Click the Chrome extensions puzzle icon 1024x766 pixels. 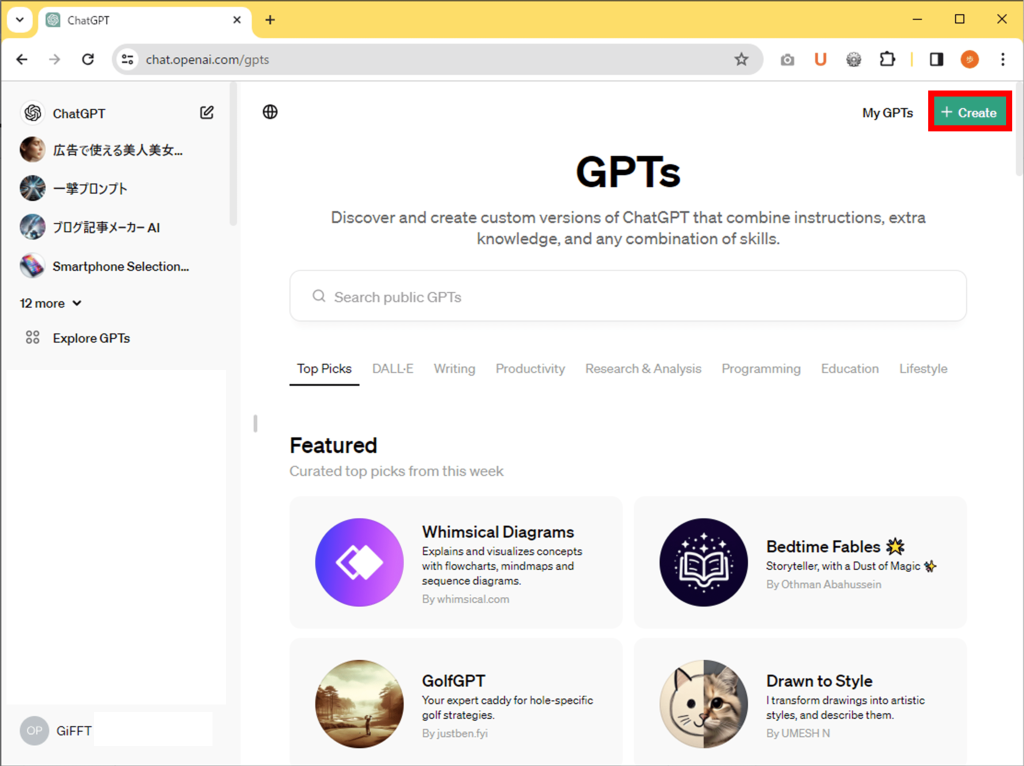tap(887, 59)
